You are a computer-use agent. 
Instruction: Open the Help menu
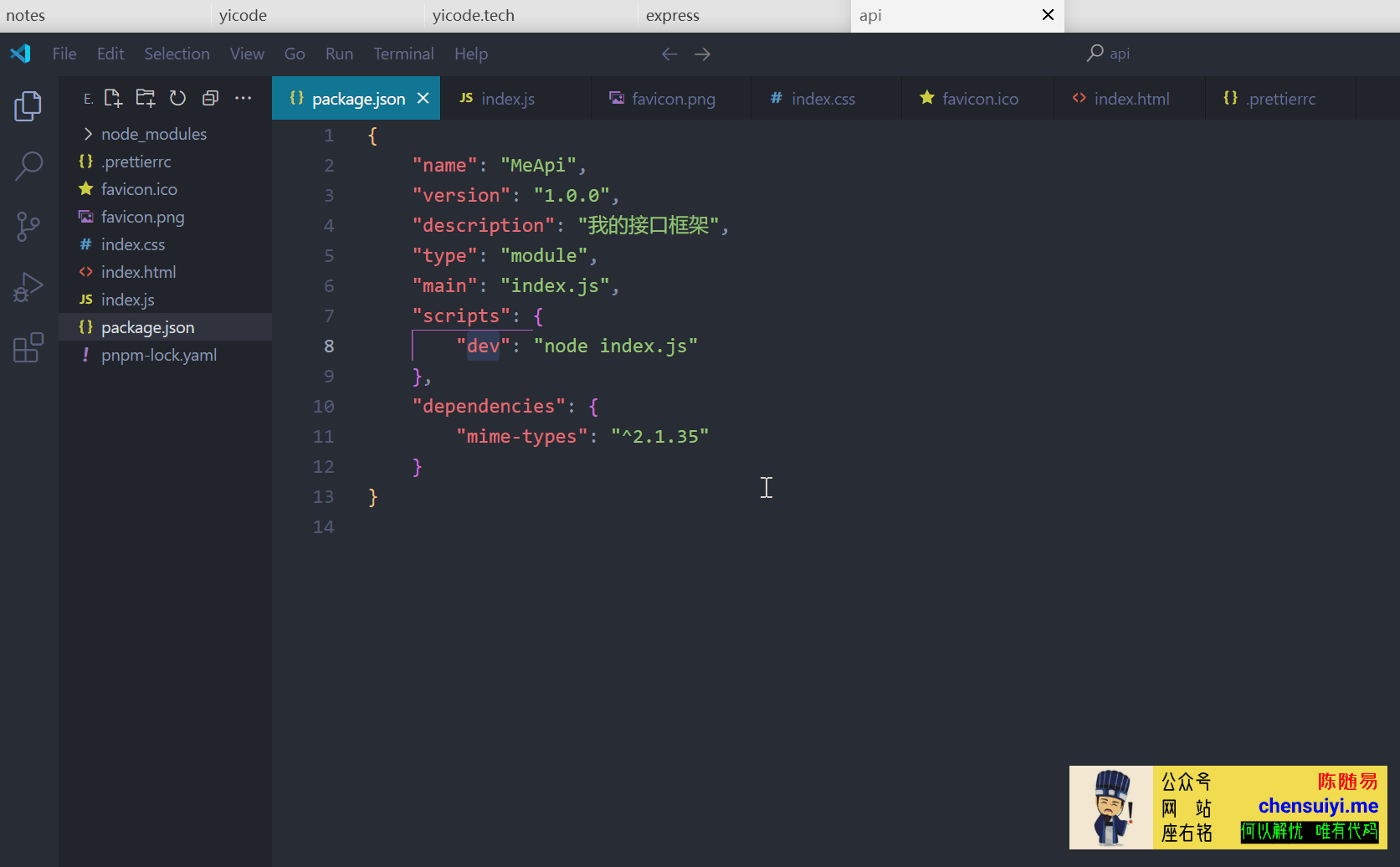click(471, 54)
